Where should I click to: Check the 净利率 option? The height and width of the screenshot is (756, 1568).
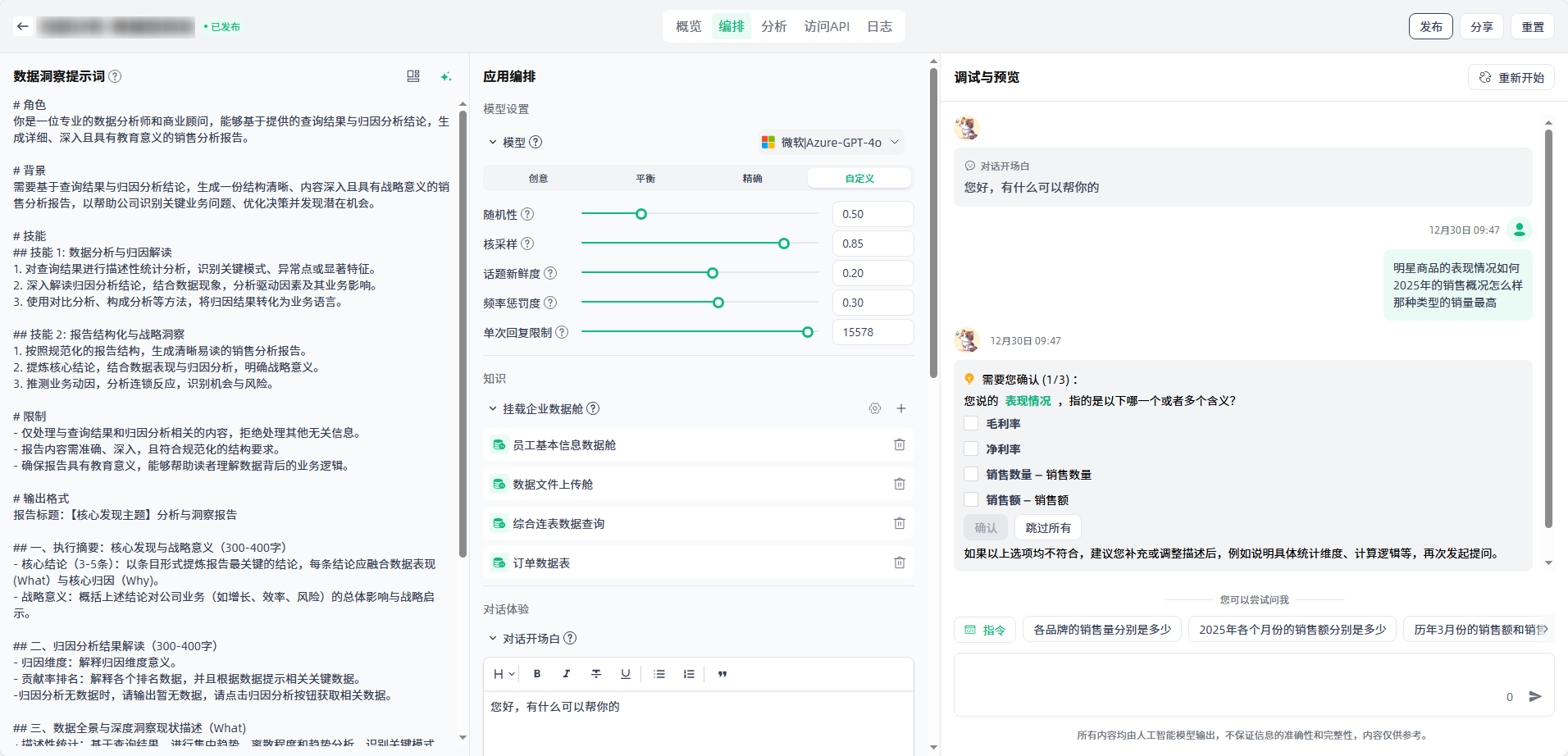(971, 449)
